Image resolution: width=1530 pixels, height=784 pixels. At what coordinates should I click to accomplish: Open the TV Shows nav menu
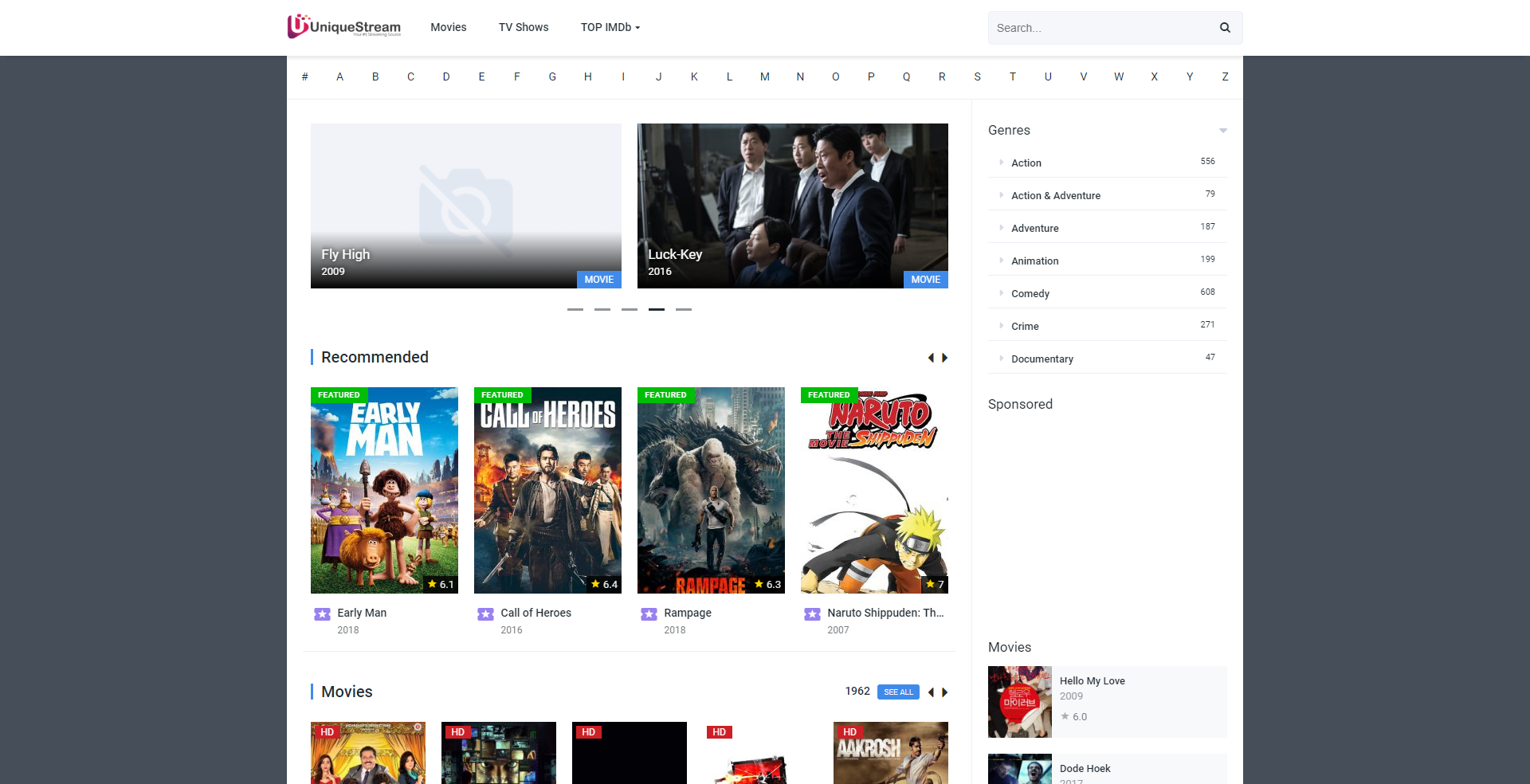point(524,27)
